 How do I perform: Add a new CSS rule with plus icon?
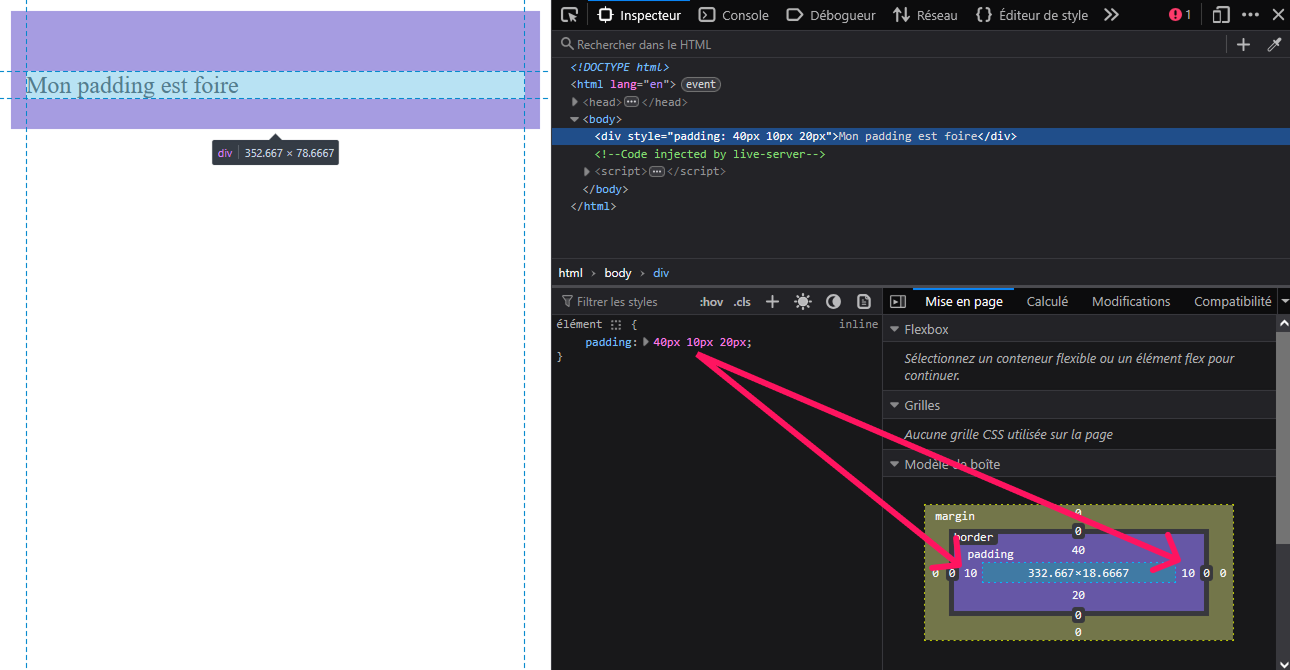click(772, 301)
